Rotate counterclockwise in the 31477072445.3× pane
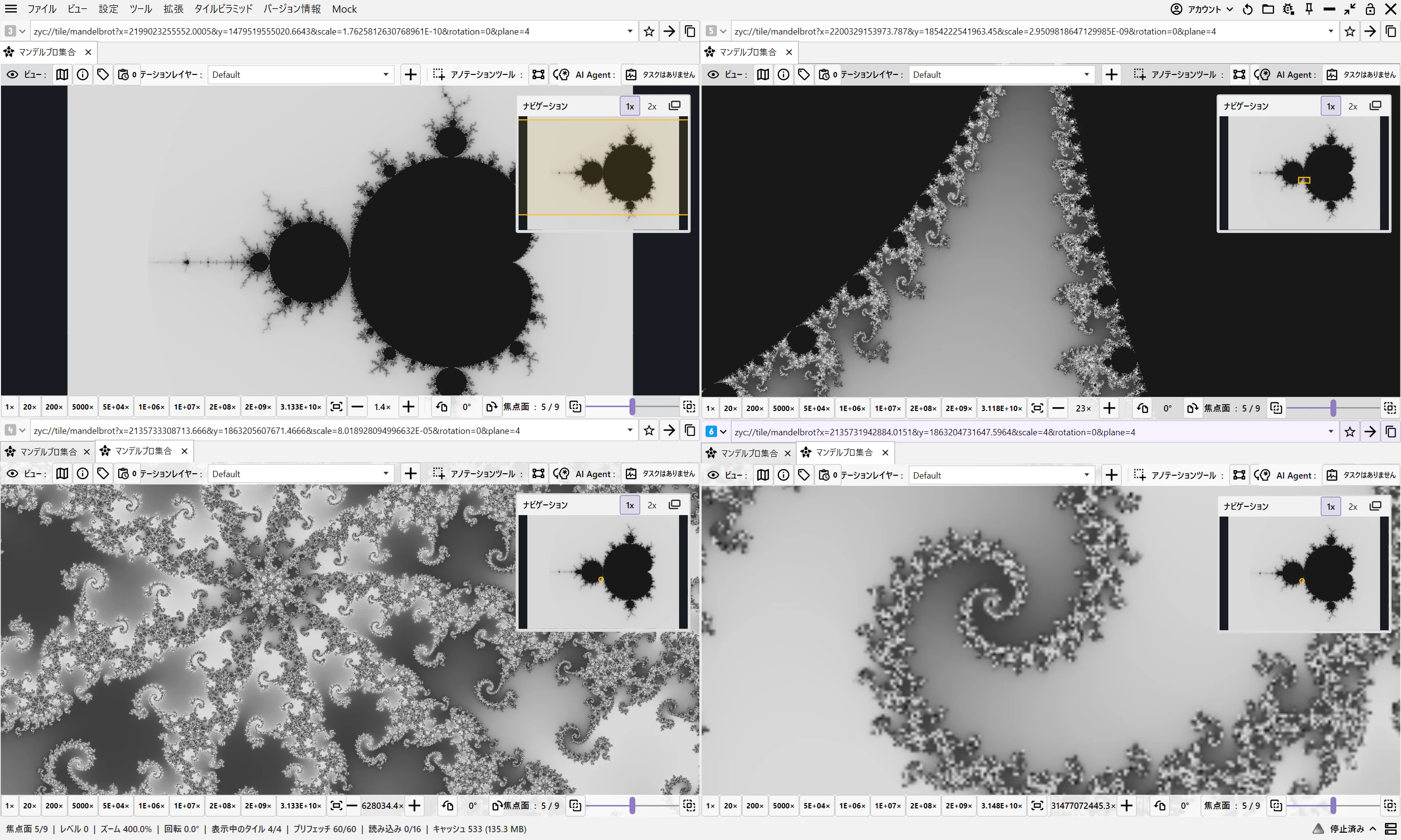Screen dimensions: 1401x840 tap(1159, 805)
